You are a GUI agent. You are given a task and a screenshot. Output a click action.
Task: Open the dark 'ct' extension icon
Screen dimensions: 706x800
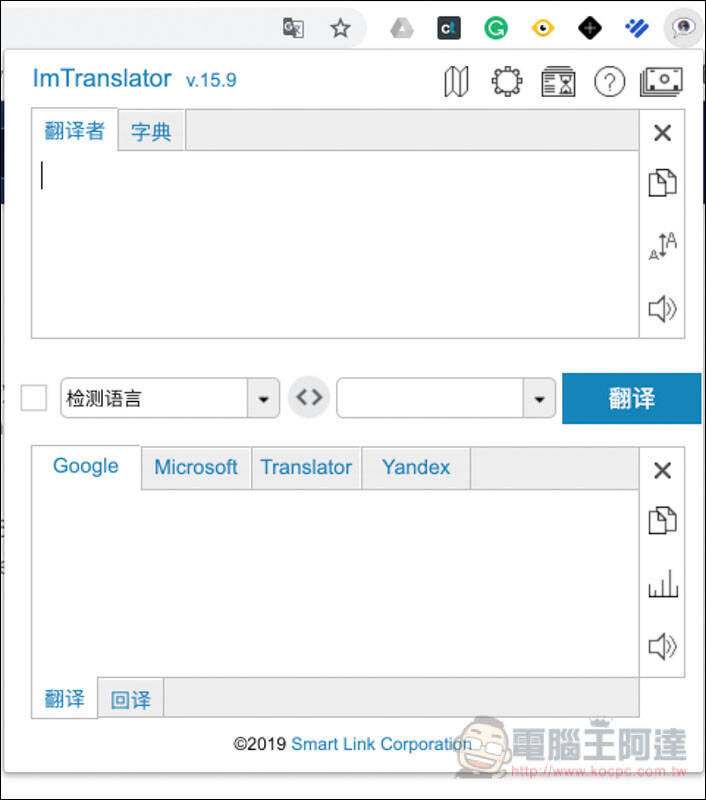click(x=449, y=28)
